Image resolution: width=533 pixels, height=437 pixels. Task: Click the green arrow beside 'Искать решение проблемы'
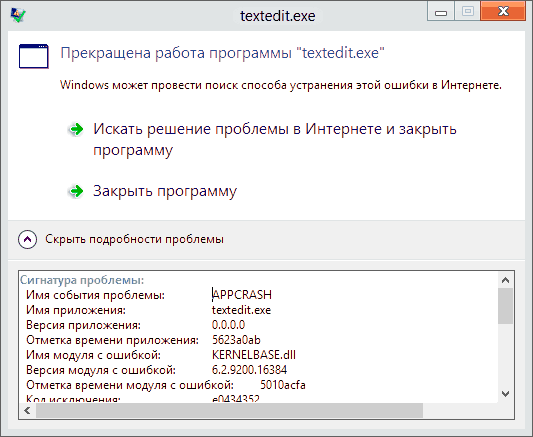point(76,129)
